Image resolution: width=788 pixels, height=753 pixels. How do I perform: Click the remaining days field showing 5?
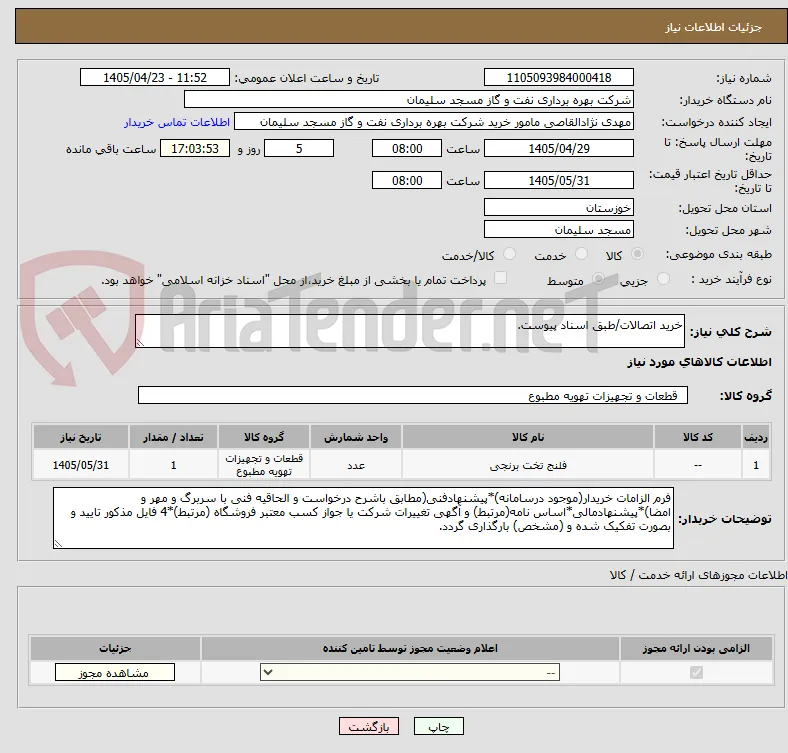point(299,148)
